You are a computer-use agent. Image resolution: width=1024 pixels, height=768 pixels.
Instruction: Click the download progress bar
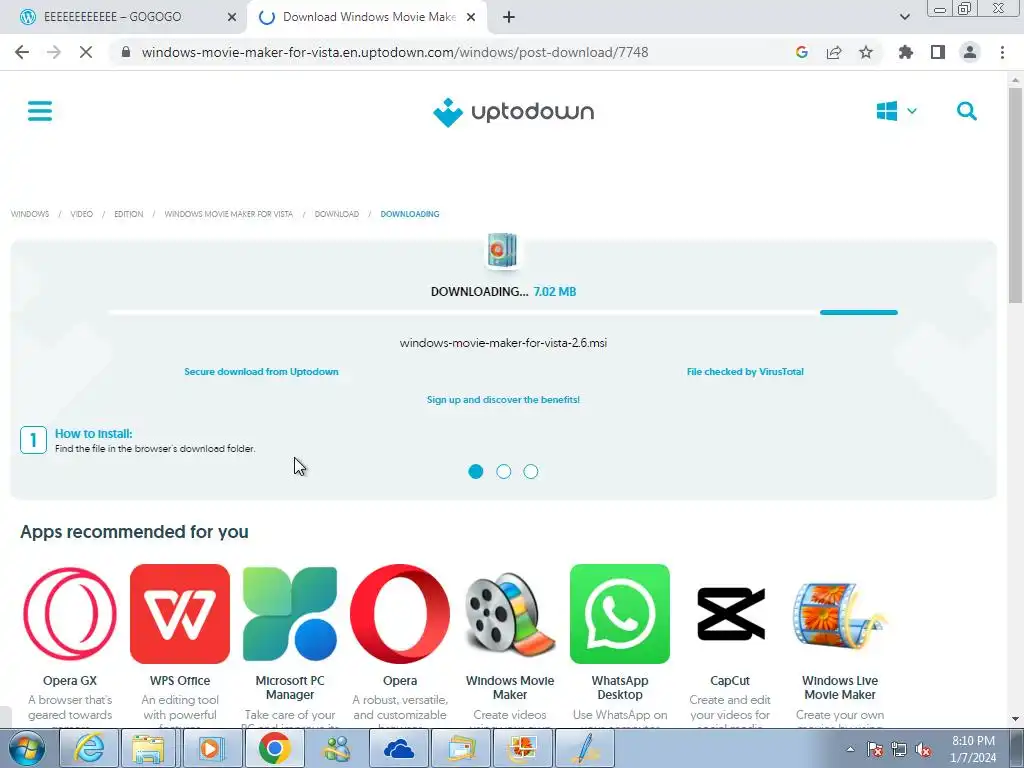[x=503, y=313]
